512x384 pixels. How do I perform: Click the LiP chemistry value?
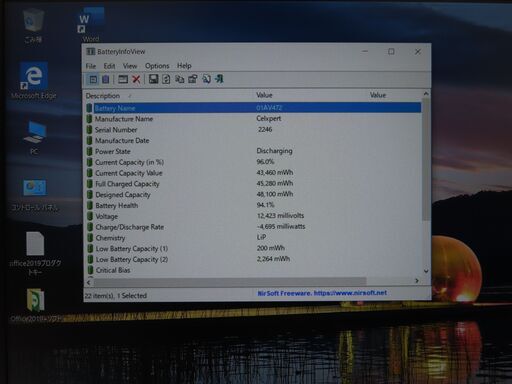261,237
